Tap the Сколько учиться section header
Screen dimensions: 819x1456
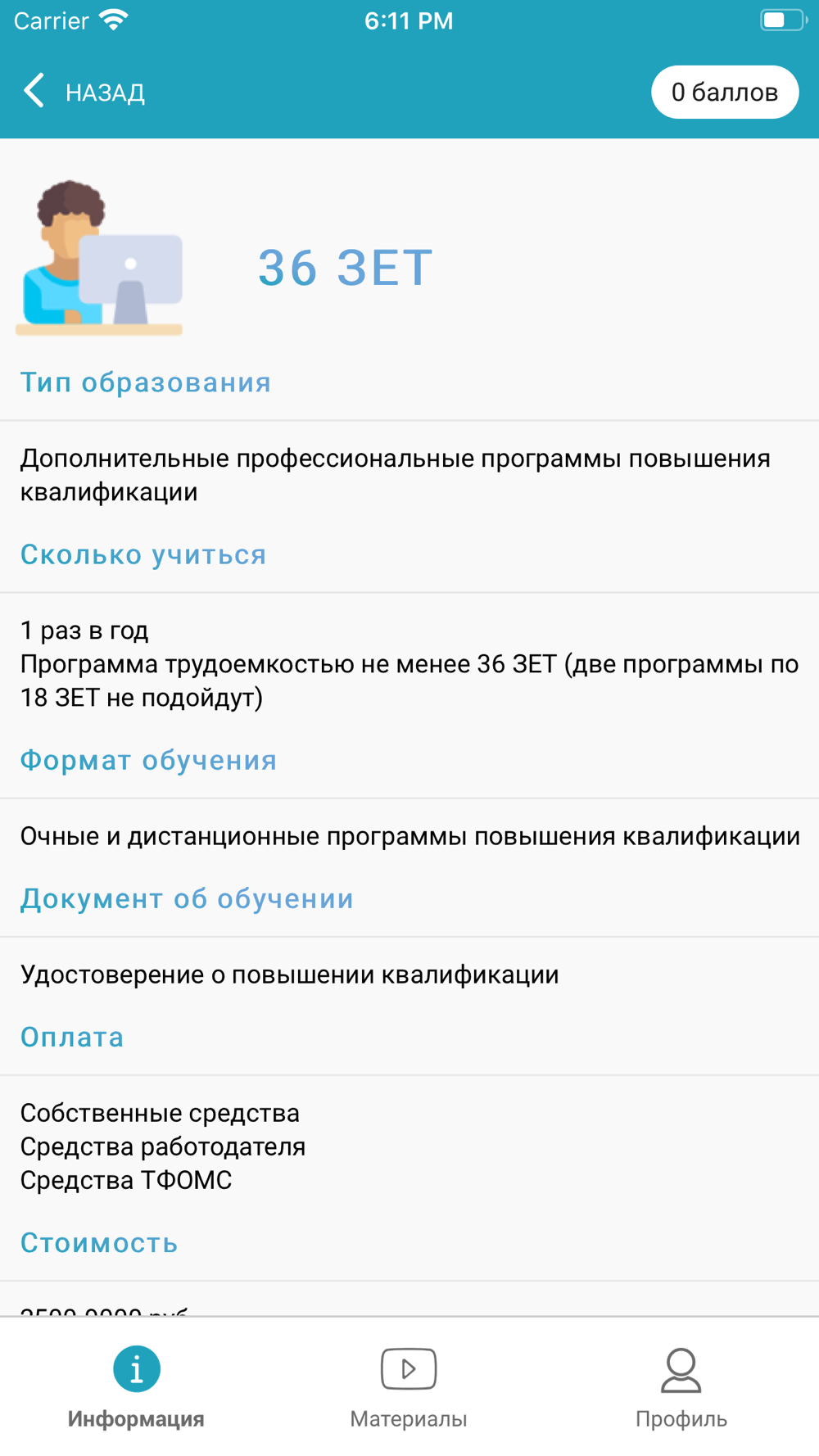(143, 554)
